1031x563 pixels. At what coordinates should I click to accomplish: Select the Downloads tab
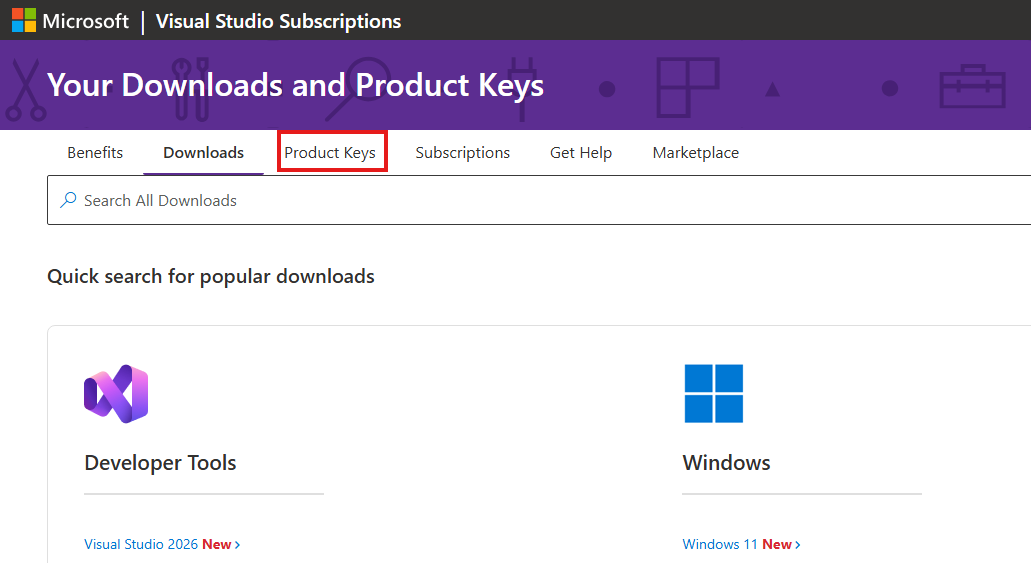pyautogui.click(x=203, y=153)
